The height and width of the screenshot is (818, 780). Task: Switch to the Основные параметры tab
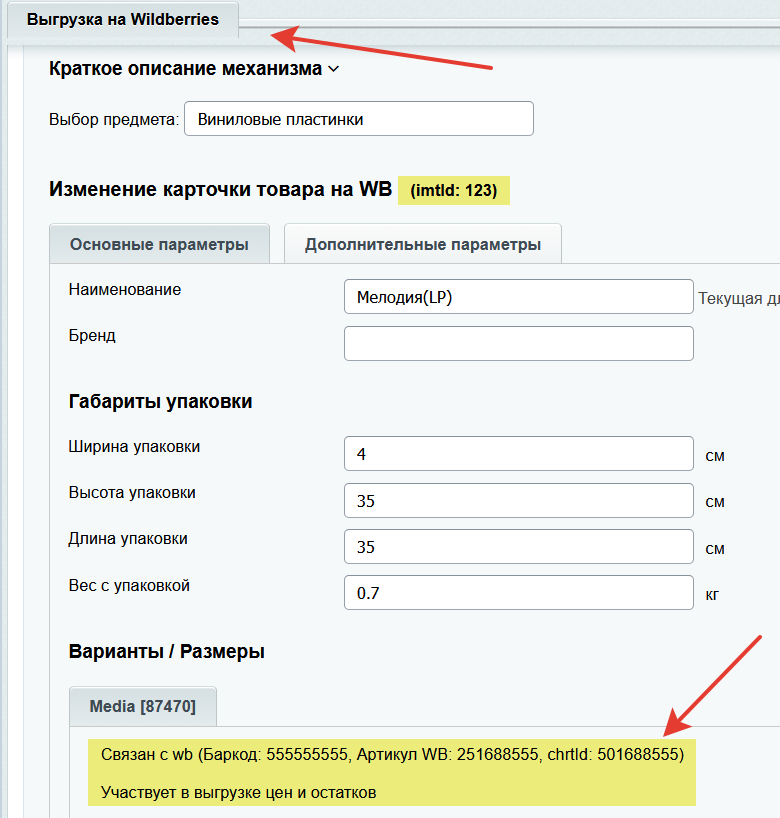click(159, 245)
